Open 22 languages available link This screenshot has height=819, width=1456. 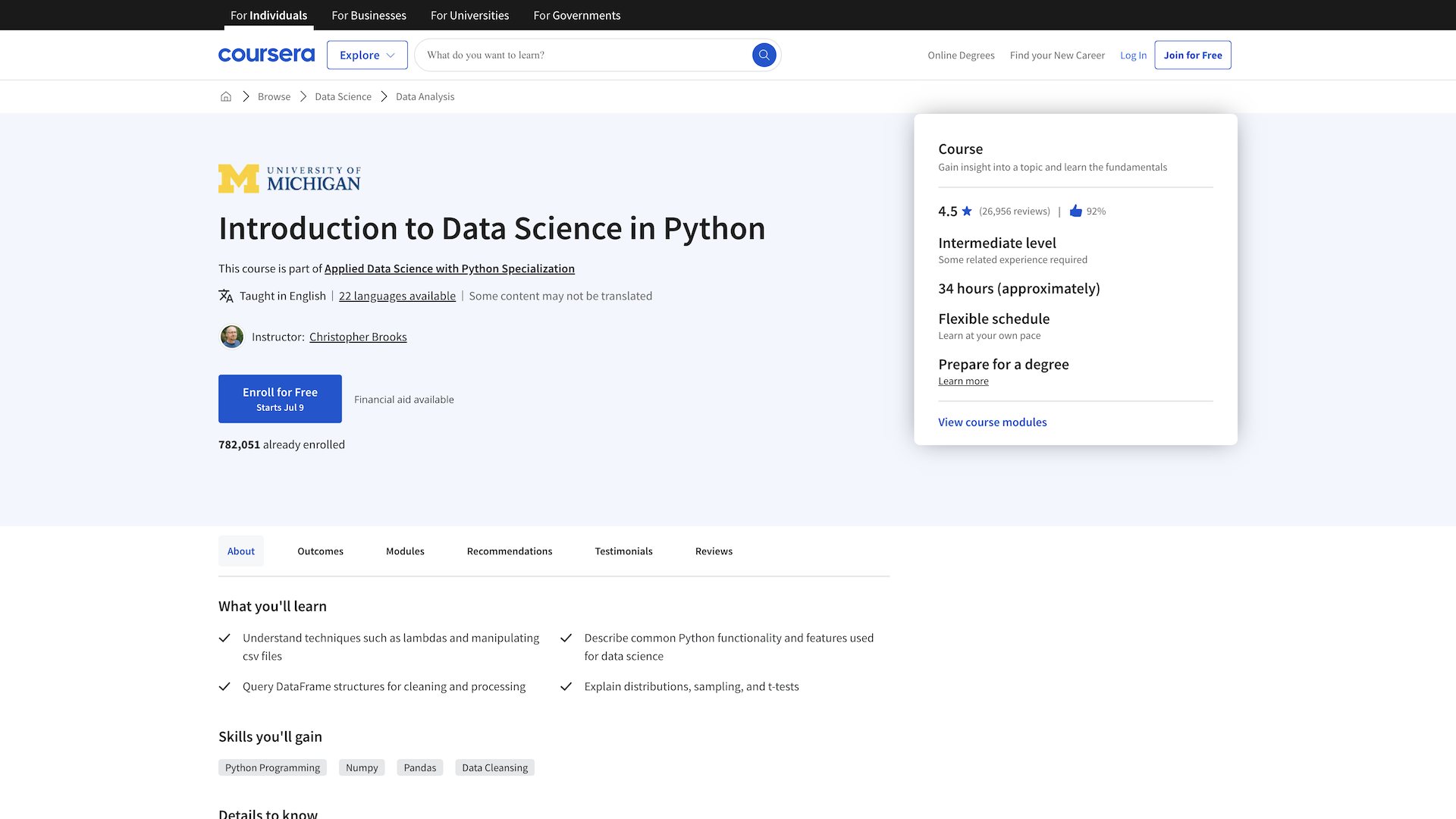(x=397, y=296)
